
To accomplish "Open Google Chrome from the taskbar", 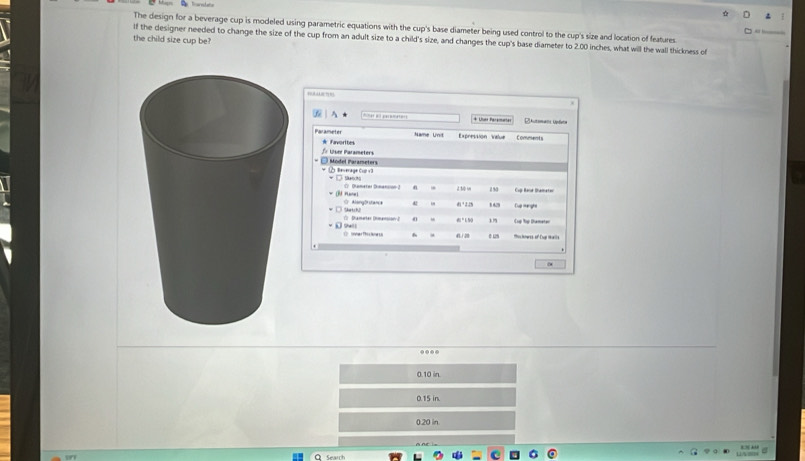I will tap(552, 454).
